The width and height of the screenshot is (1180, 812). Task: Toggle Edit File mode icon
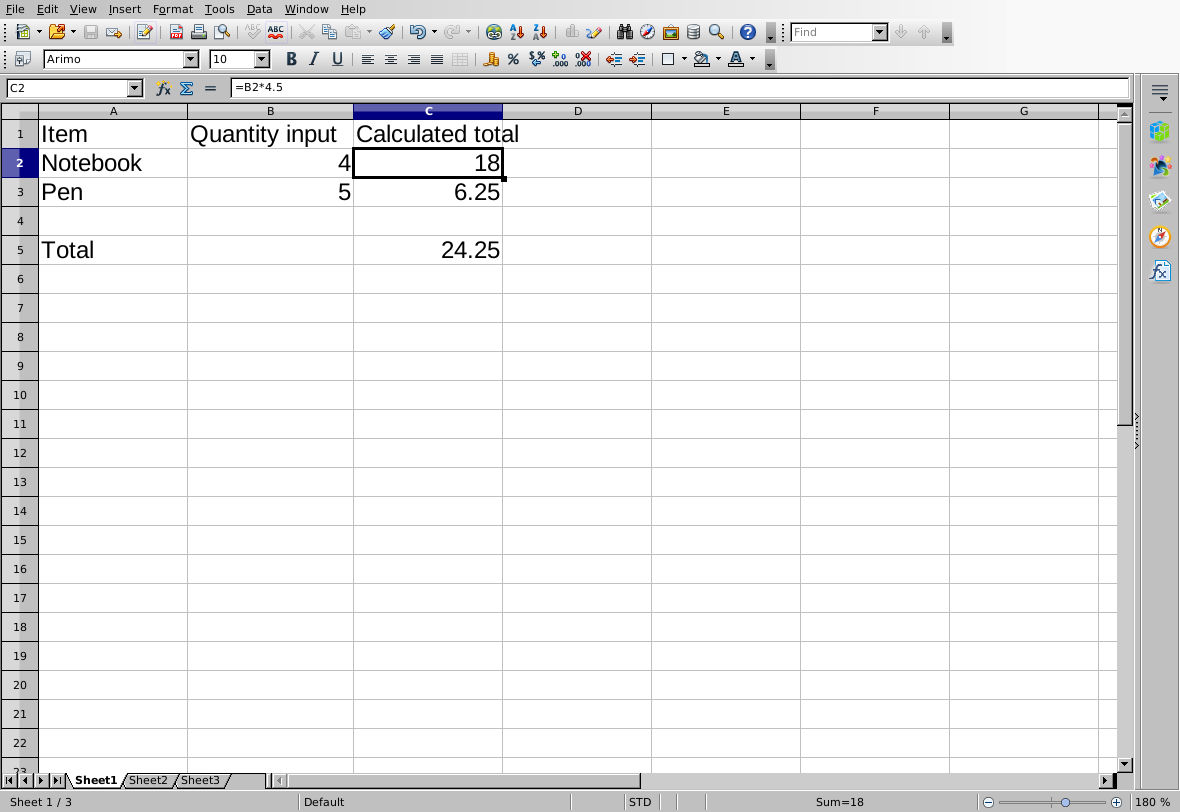(x=144, y=32)
